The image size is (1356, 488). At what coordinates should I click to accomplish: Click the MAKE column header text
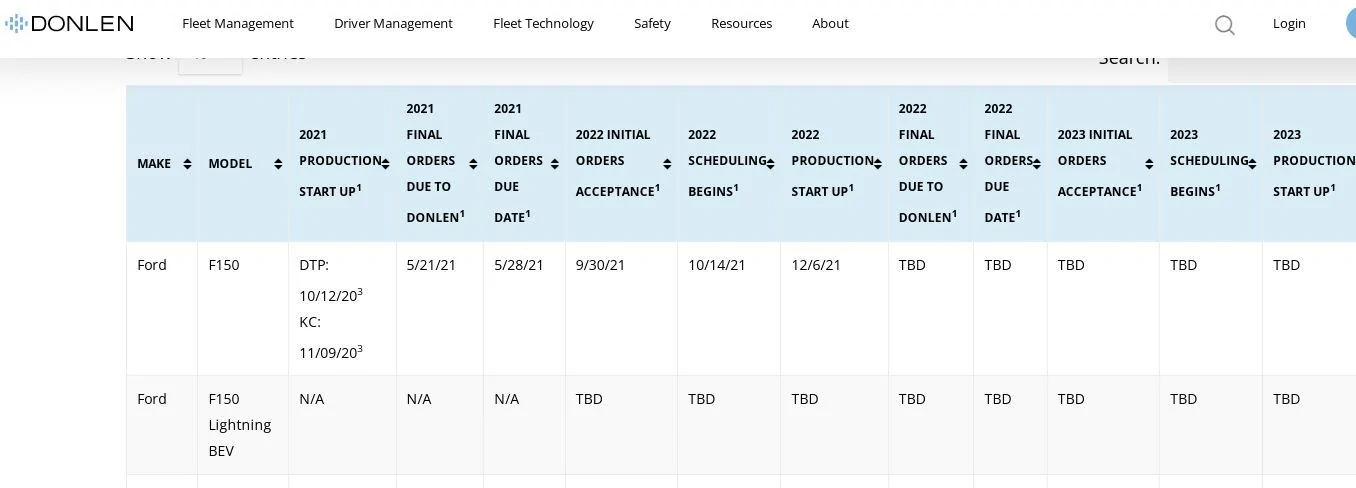154,164
